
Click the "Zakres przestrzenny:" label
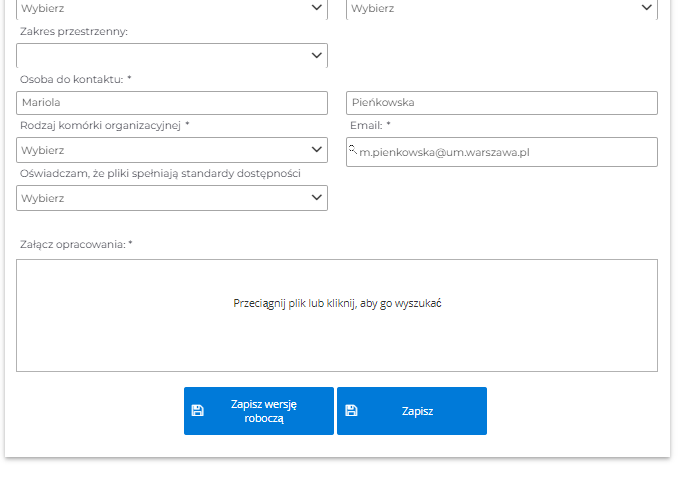(x=74, y=32)
